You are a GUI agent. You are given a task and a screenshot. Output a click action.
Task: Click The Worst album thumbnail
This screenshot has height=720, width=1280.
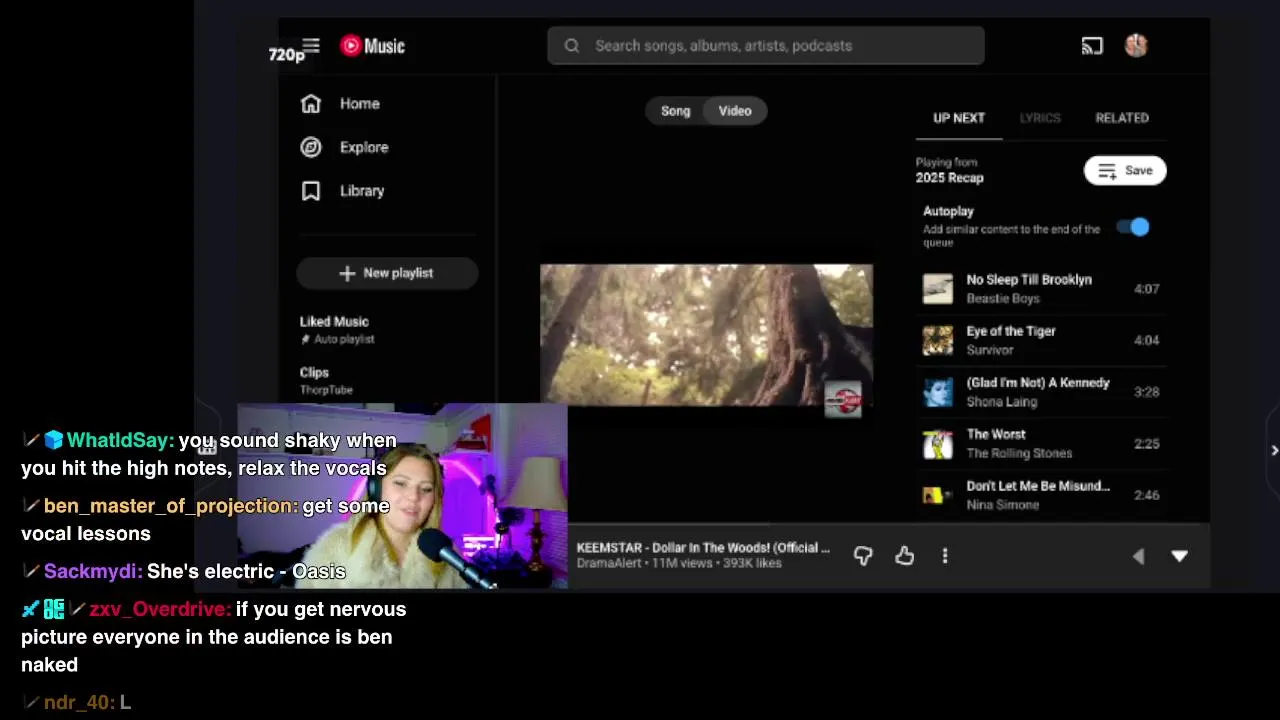tap(938, 443)
